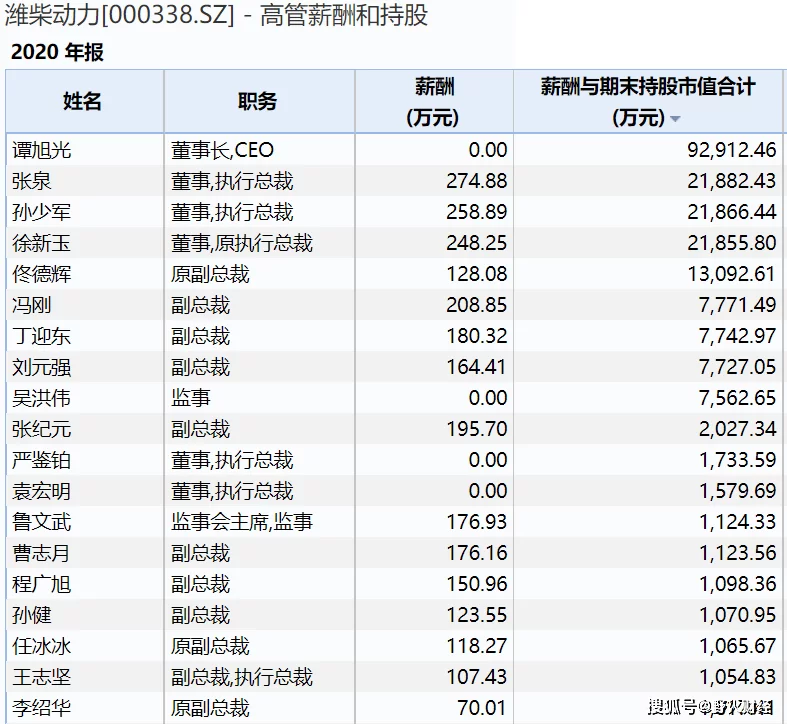Click 徐新玉's position 董事,原执行总裁
787x724 pixels.
click(242, 243)
